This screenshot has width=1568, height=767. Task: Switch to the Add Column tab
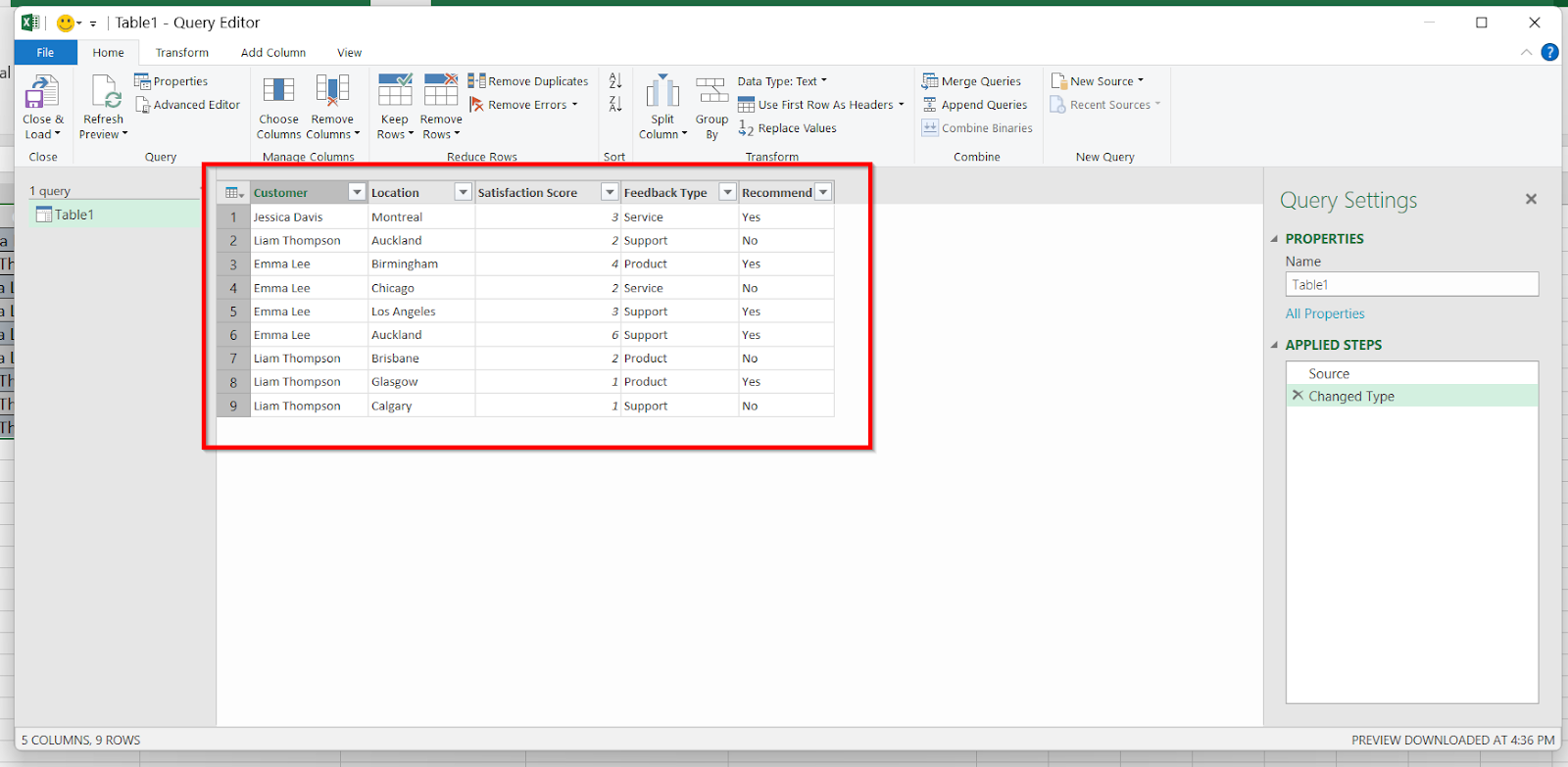(273, 53)
